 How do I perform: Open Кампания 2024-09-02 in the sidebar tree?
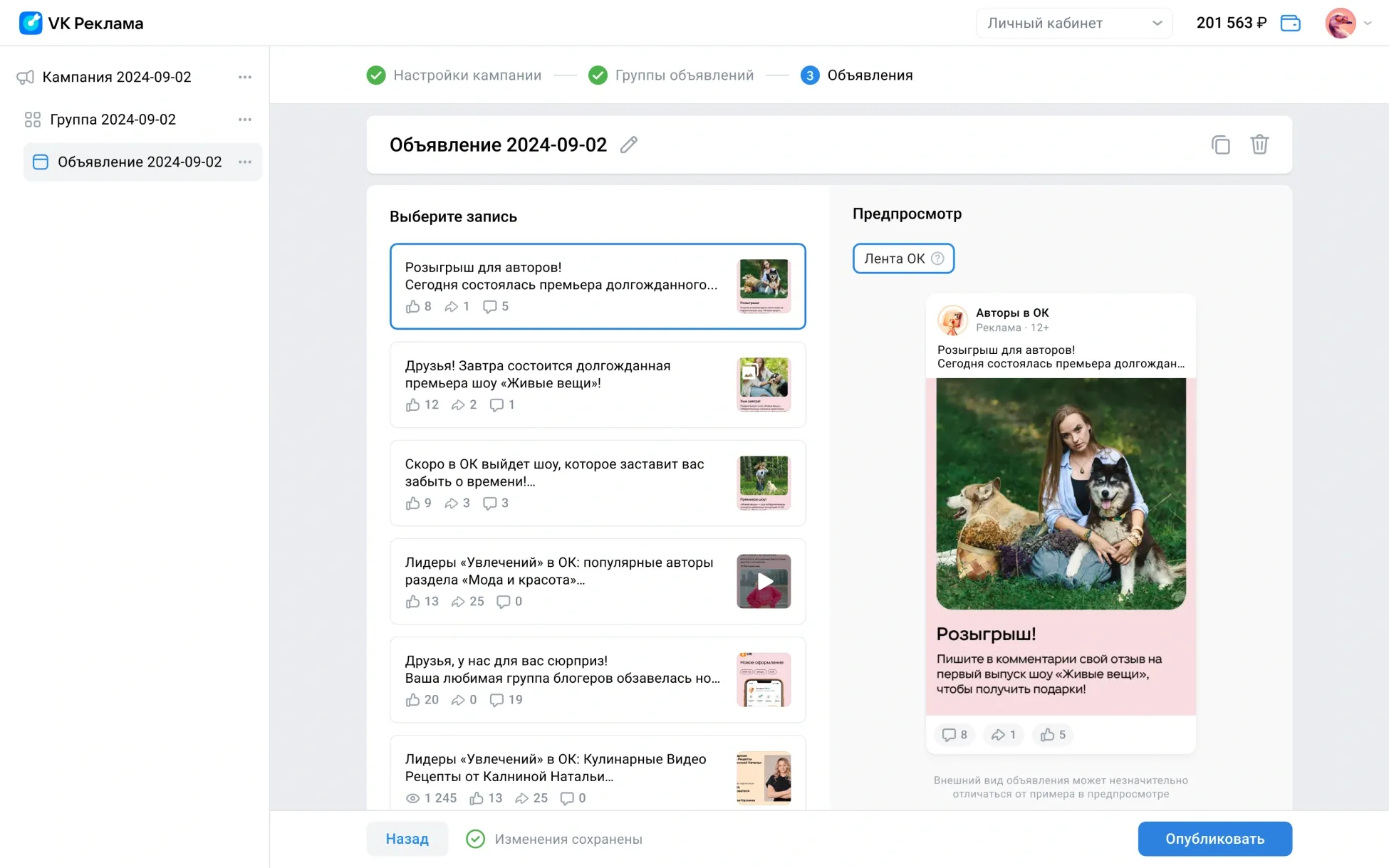(x=117, y=77)
